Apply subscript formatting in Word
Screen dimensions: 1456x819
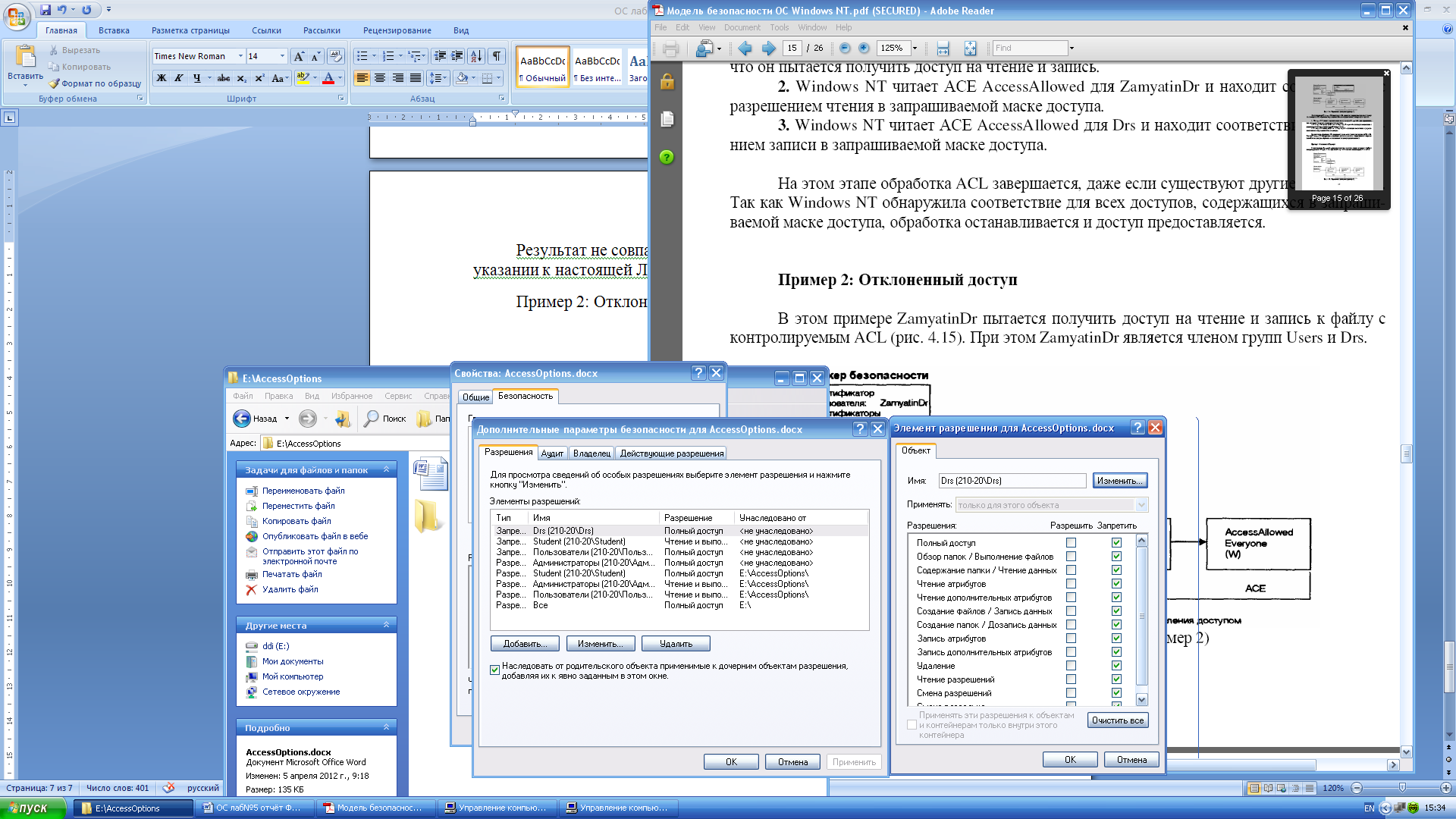click(241, 78)
